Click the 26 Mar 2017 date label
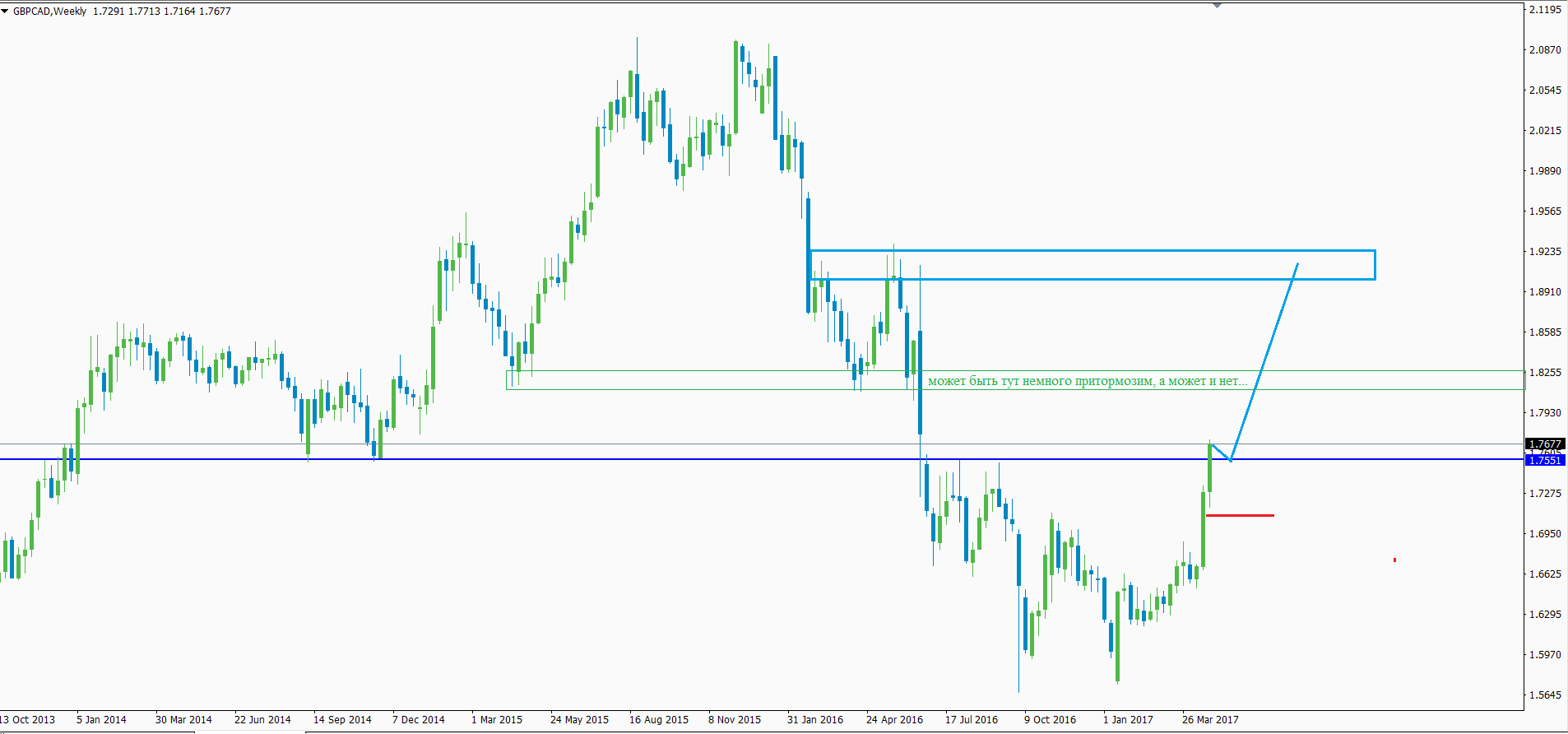Viewport: 1568px width, 734px height. (x=1210, y=720)
